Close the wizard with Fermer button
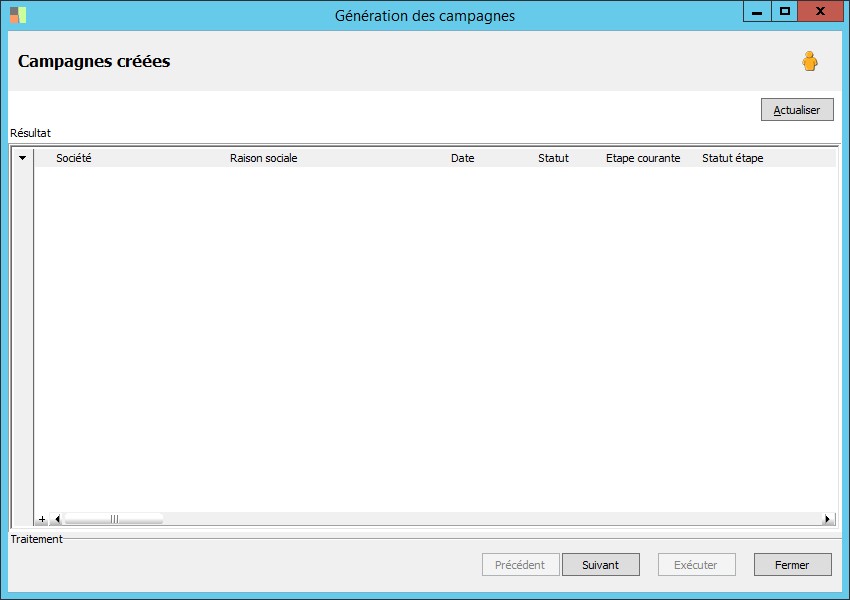 (x=793, y=565)
